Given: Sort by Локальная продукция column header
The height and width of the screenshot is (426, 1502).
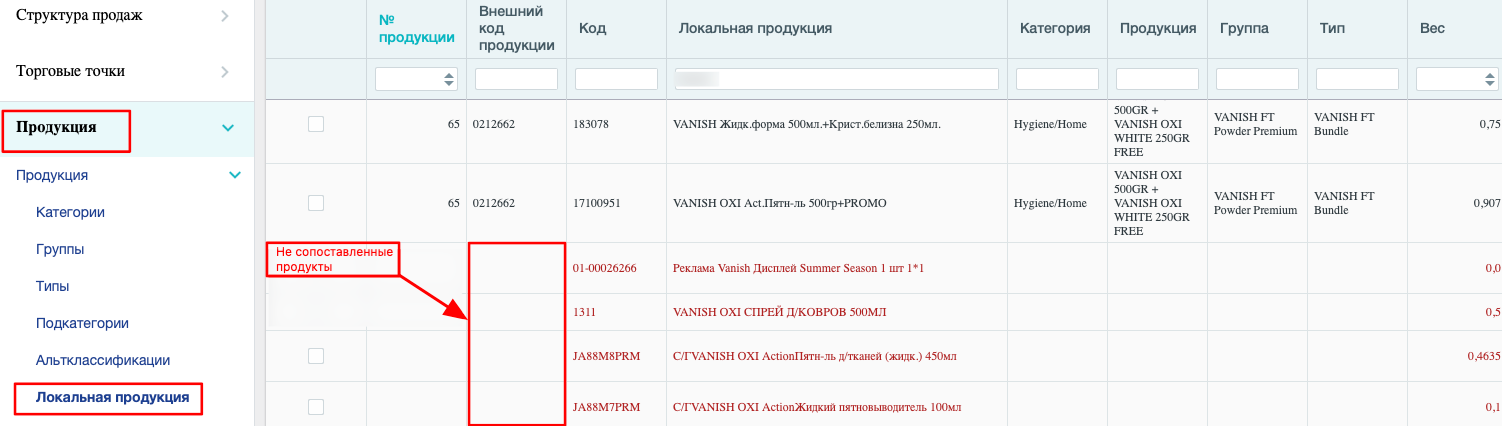Looking at the screenshot, I should (755, 28).
